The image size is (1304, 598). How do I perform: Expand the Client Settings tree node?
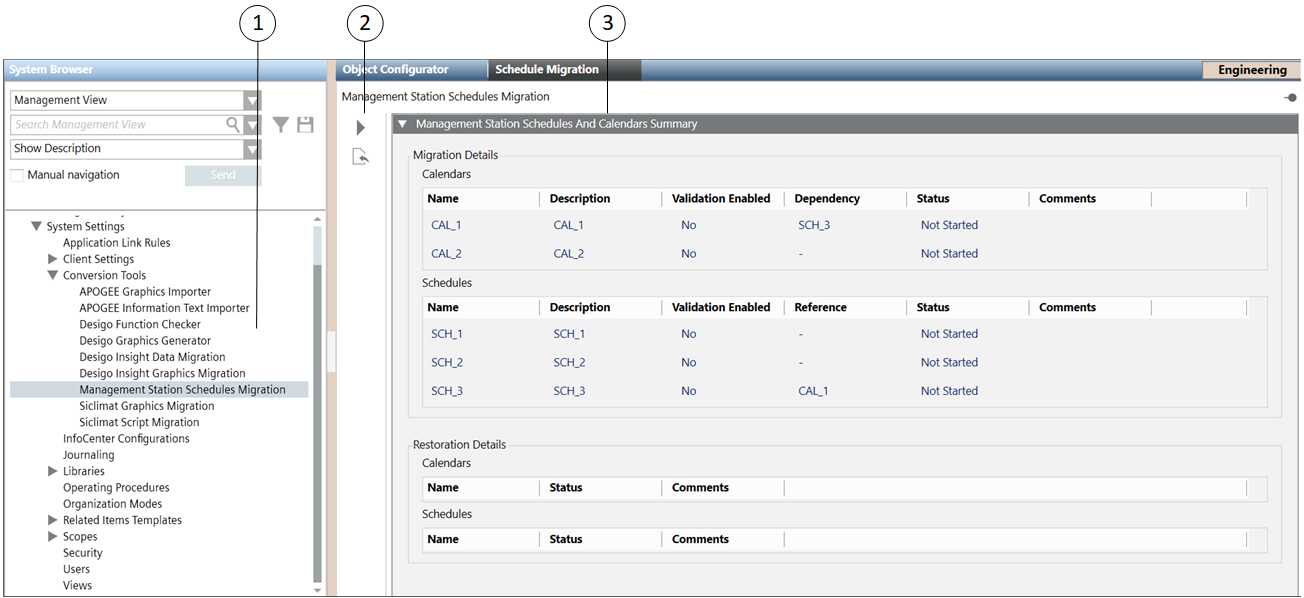[x=53, y=259]
